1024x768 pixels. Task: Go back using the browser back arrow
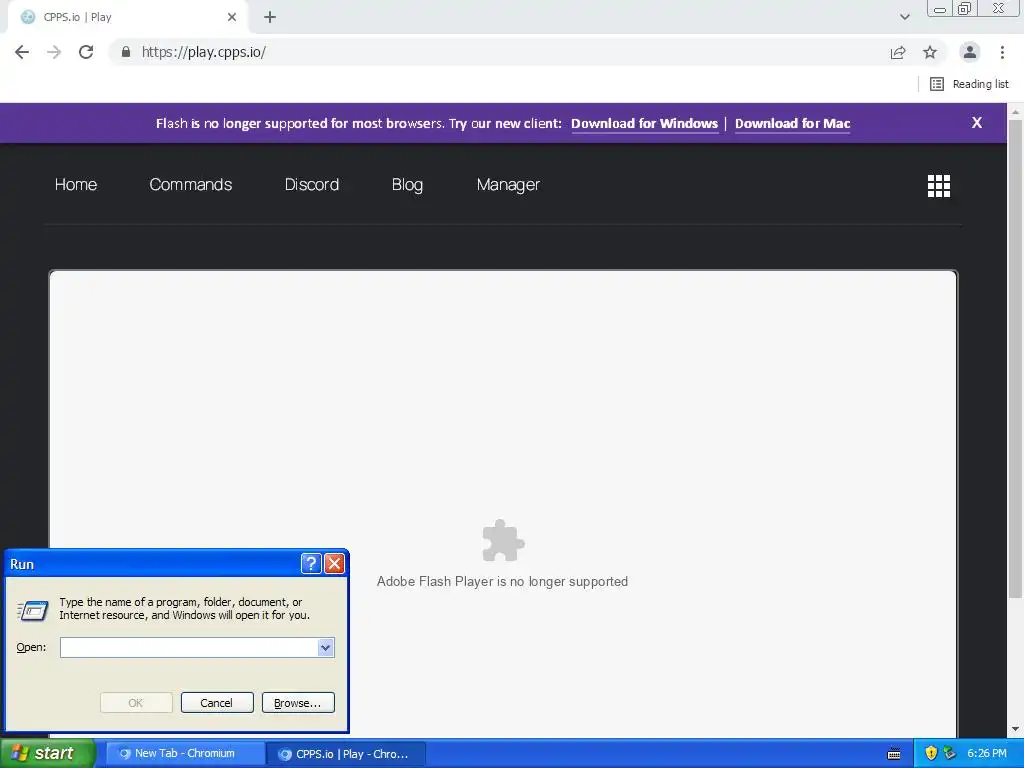coord(22,52)
